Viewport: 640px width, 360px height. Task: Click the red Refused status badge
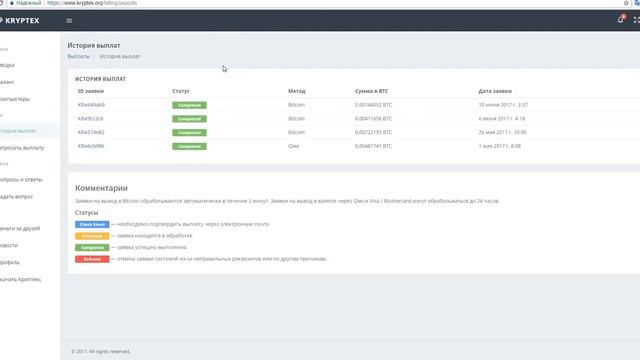92,259
